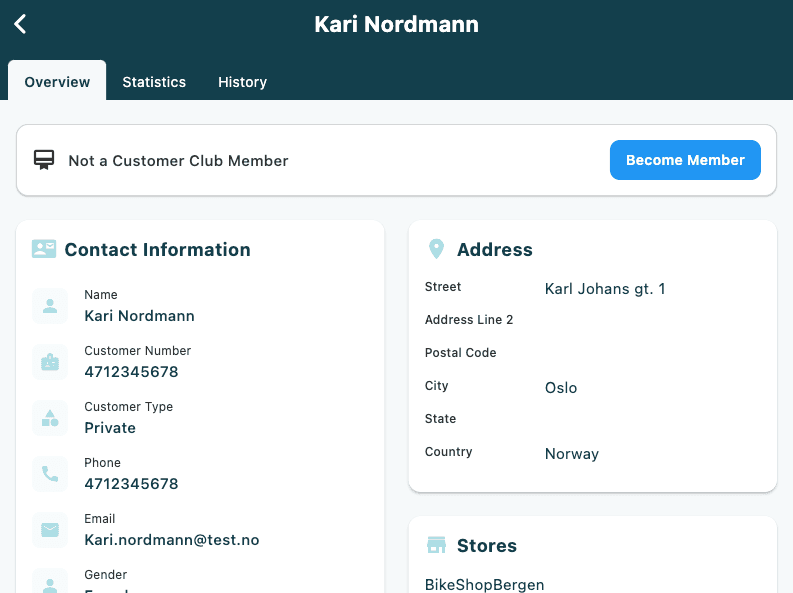
Task: Click the phone number 4712345678
Action: tap(131, 484)
